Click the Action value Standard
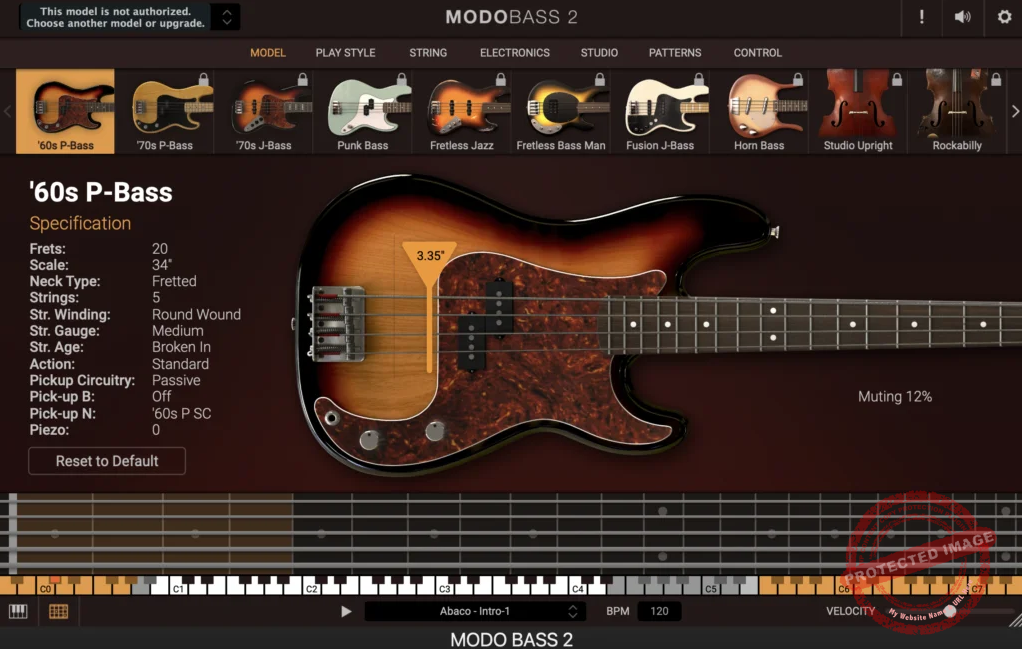 (180, 364)
